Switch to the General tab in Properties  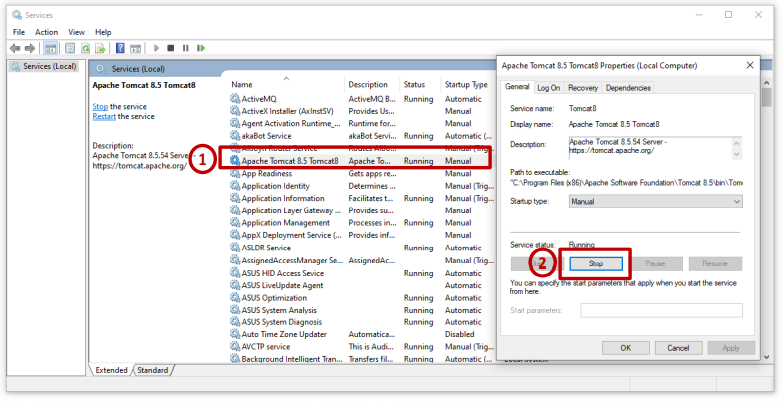517,87
